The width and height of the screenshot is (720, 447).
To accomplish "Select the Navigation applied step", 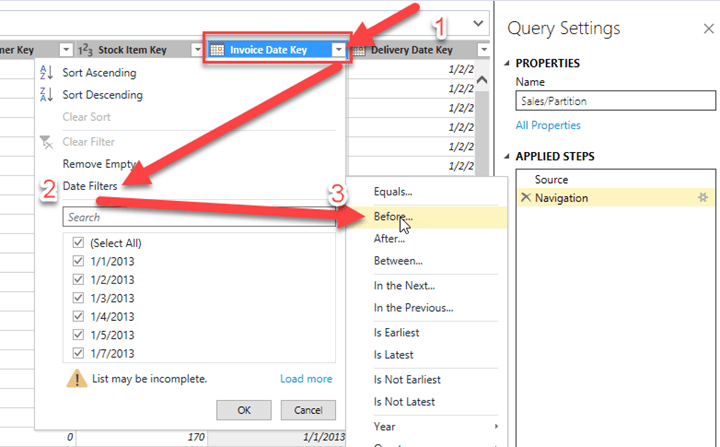I will (615, 198).
